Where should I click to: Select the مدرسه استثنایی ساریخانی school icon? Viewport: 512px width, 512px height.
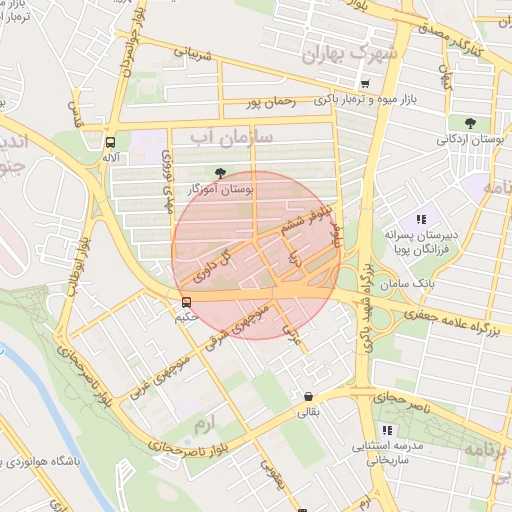388,430
